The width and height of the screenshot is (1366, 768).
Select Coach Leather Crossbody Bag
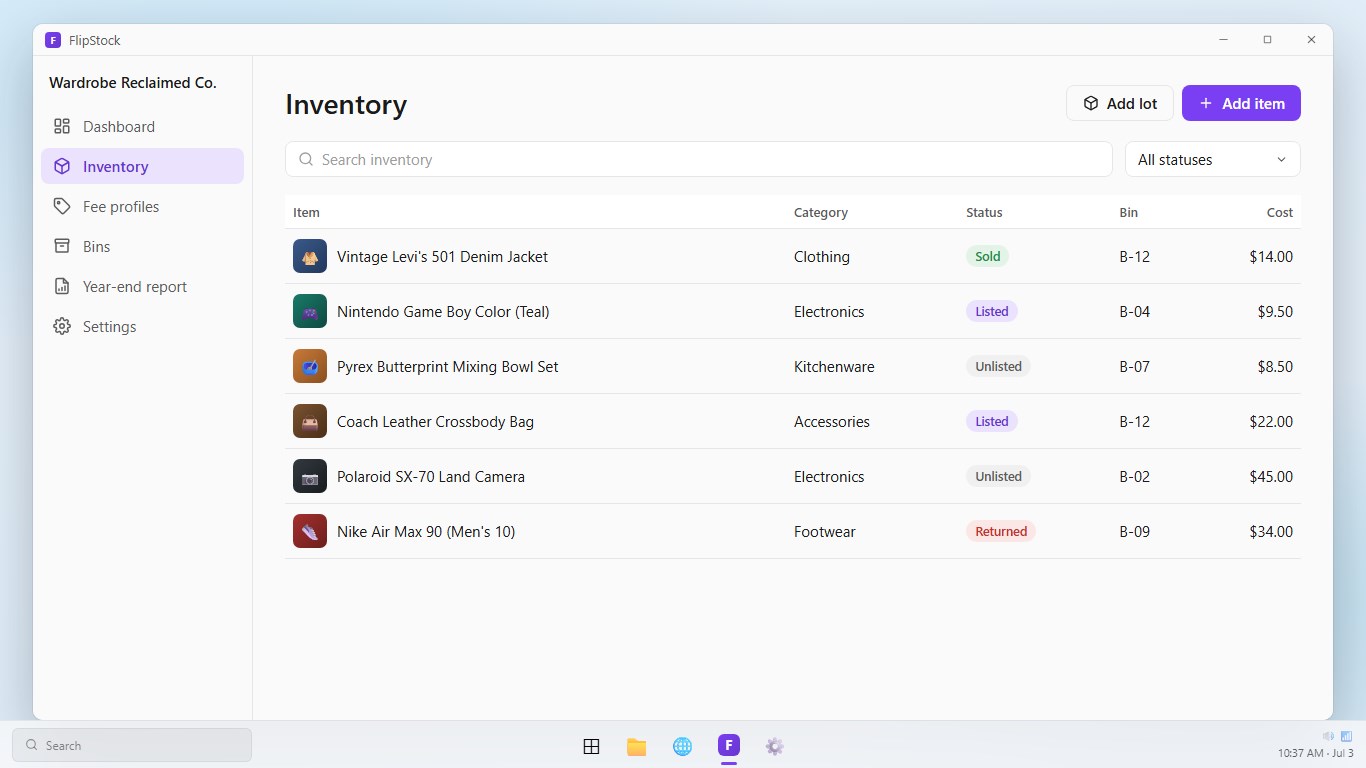click(792, 421)
